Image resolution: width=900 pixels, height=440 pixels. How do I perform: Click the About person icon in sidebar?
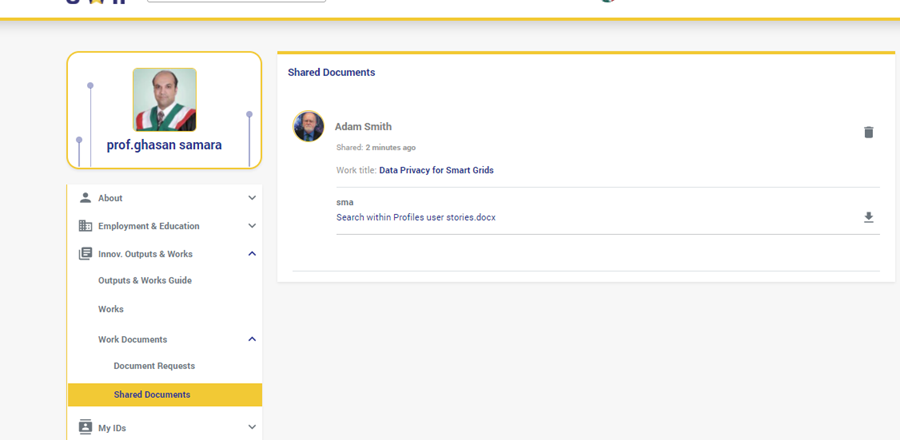point(85,198)
